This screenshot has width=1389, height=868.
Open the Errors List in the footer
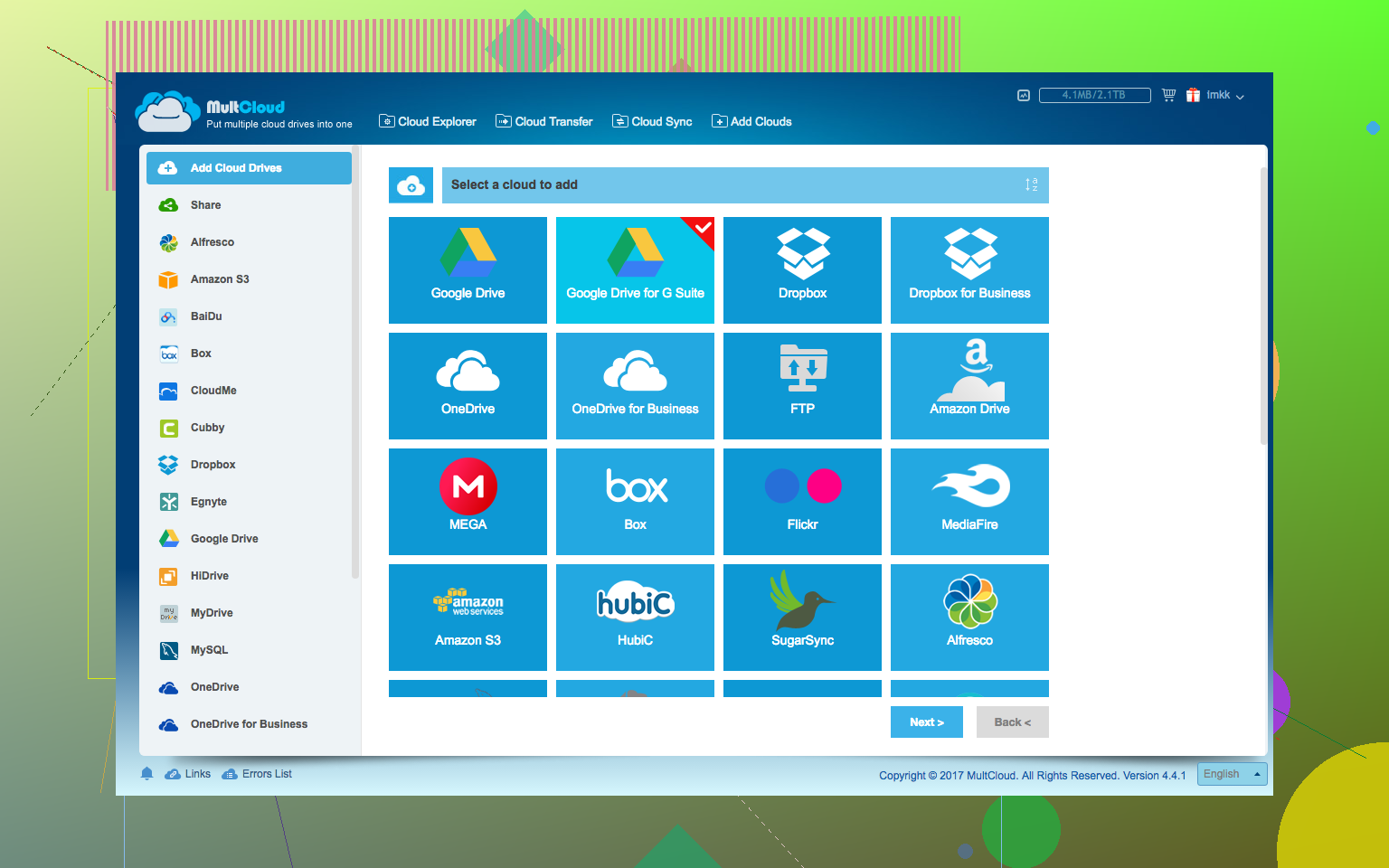coord(257,774)
